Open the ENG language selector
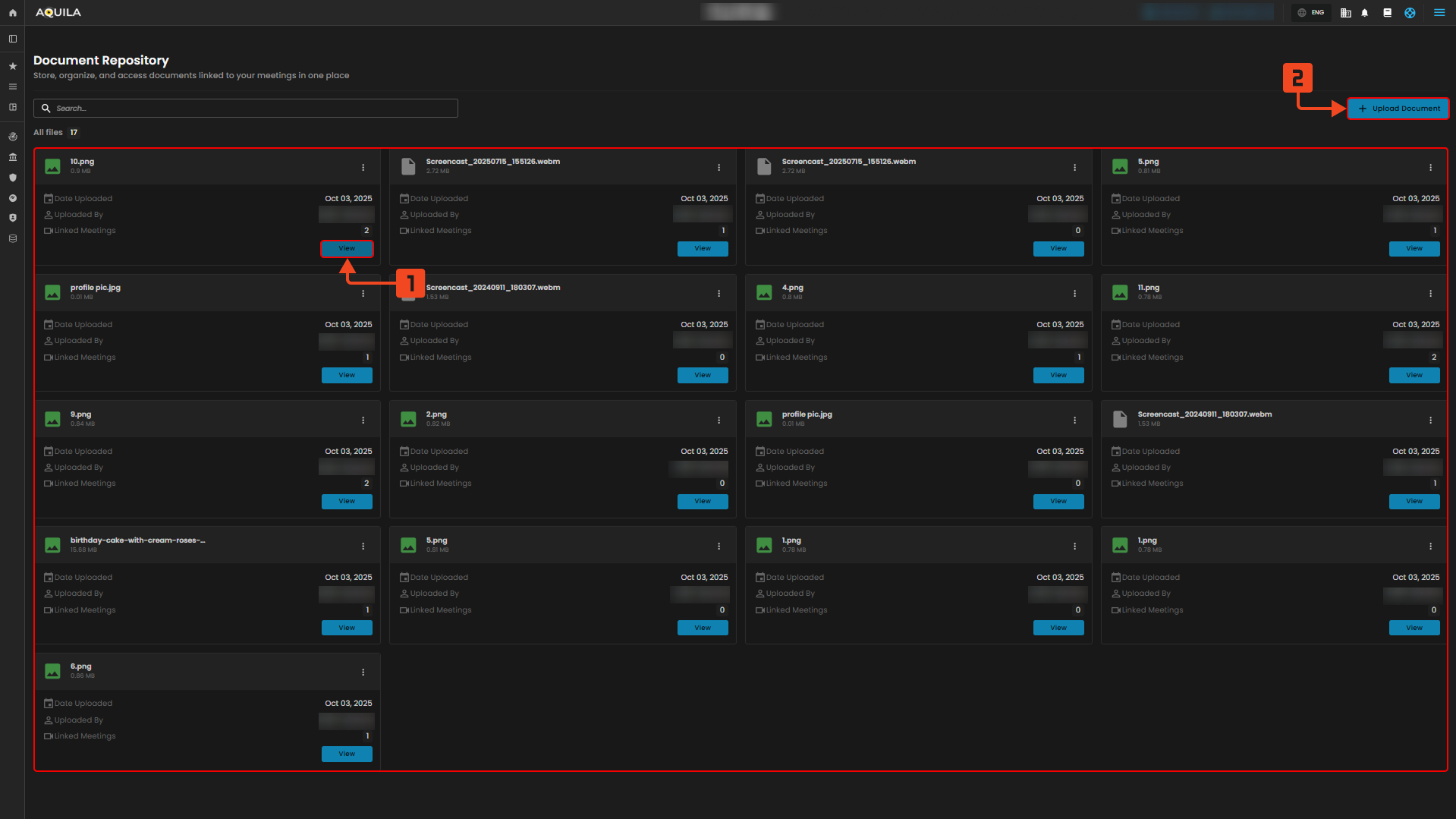The height and width of the screenshot is (819, 1456). coord(1311,13)
